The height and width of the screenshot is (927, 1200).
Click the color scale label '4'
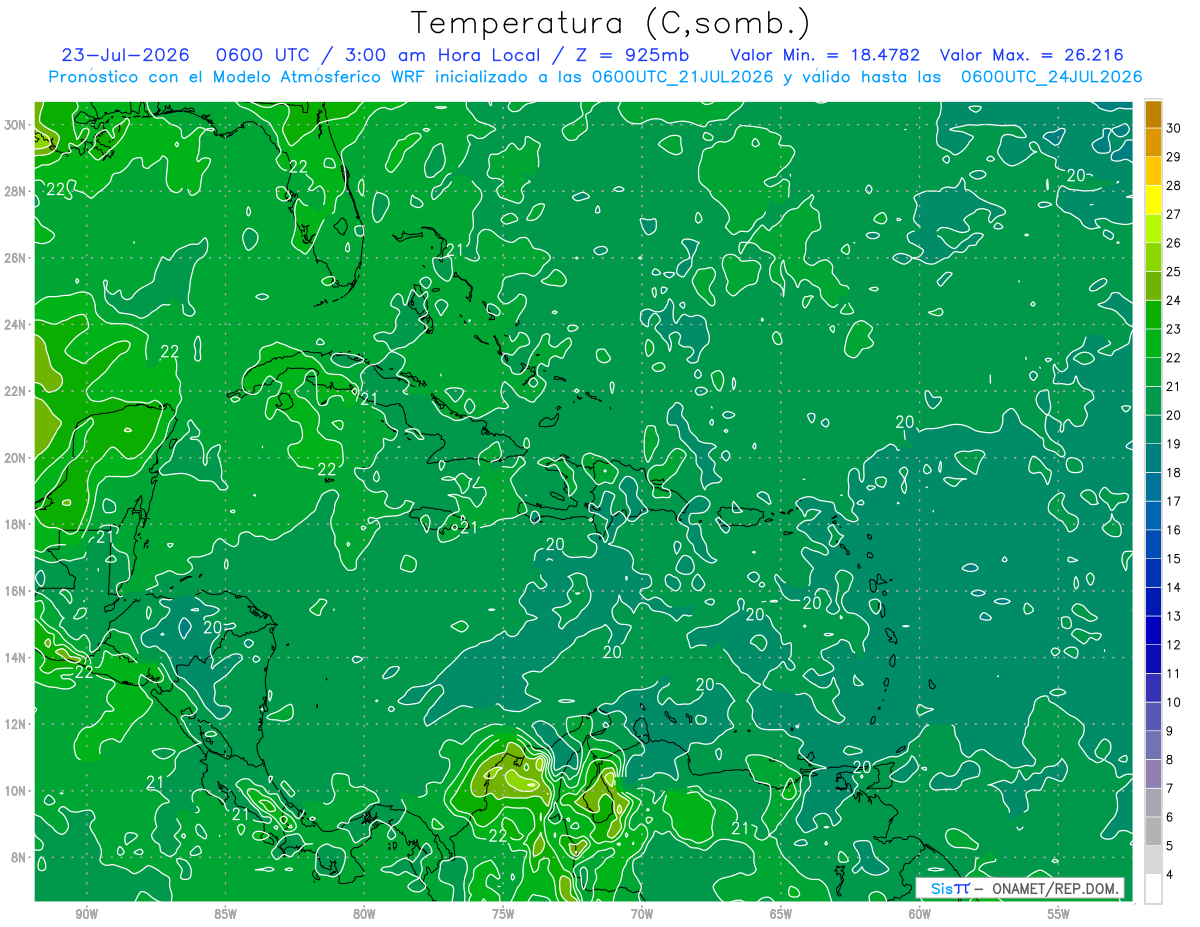pyautogui.click(x=1170, y=875)
